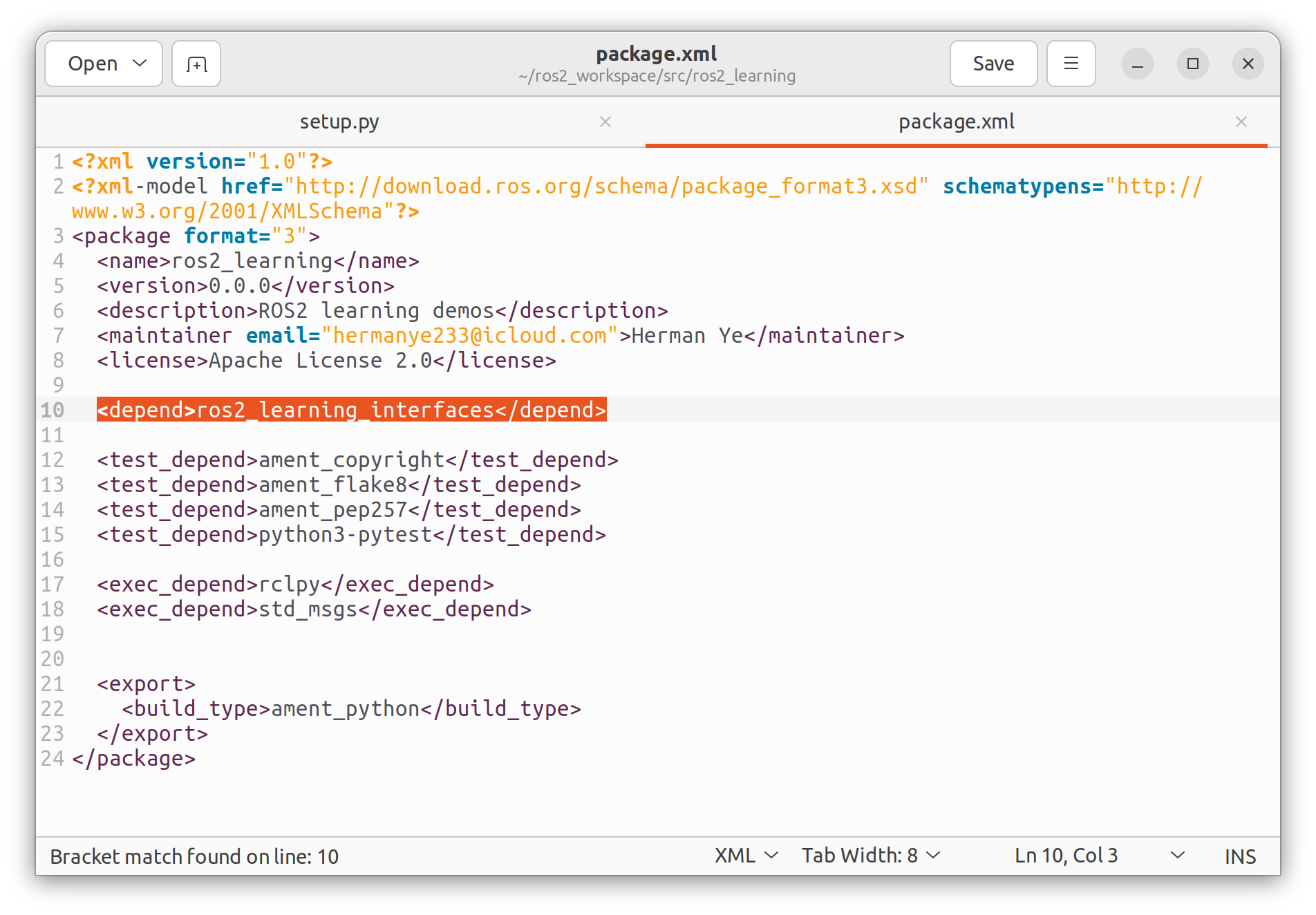The image size is (1316, 915).
Task: Open the Tab Width: 8 dropdown
Action: 871,856
